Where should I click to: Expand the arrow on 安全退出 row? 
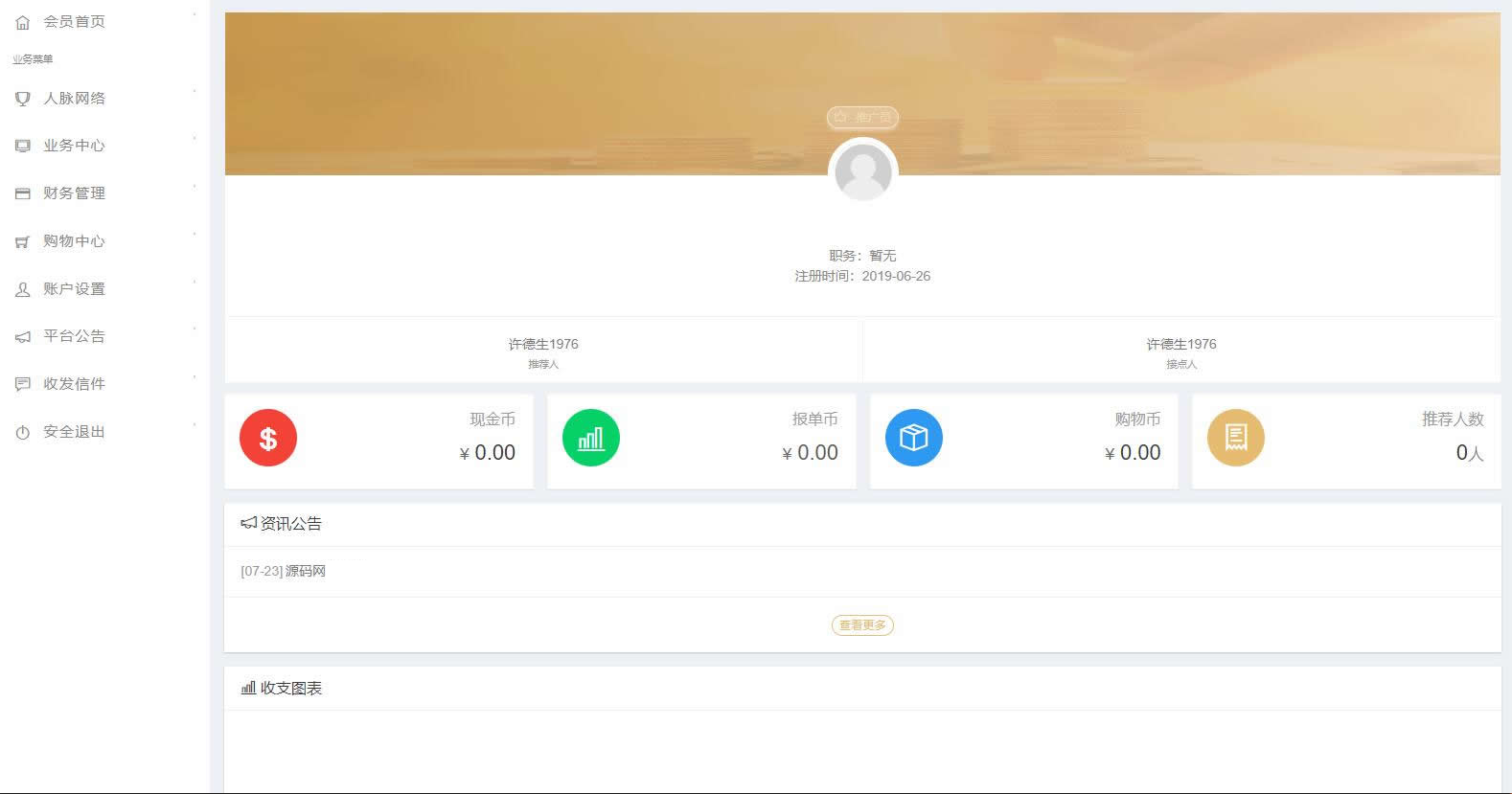coord(195,424)
